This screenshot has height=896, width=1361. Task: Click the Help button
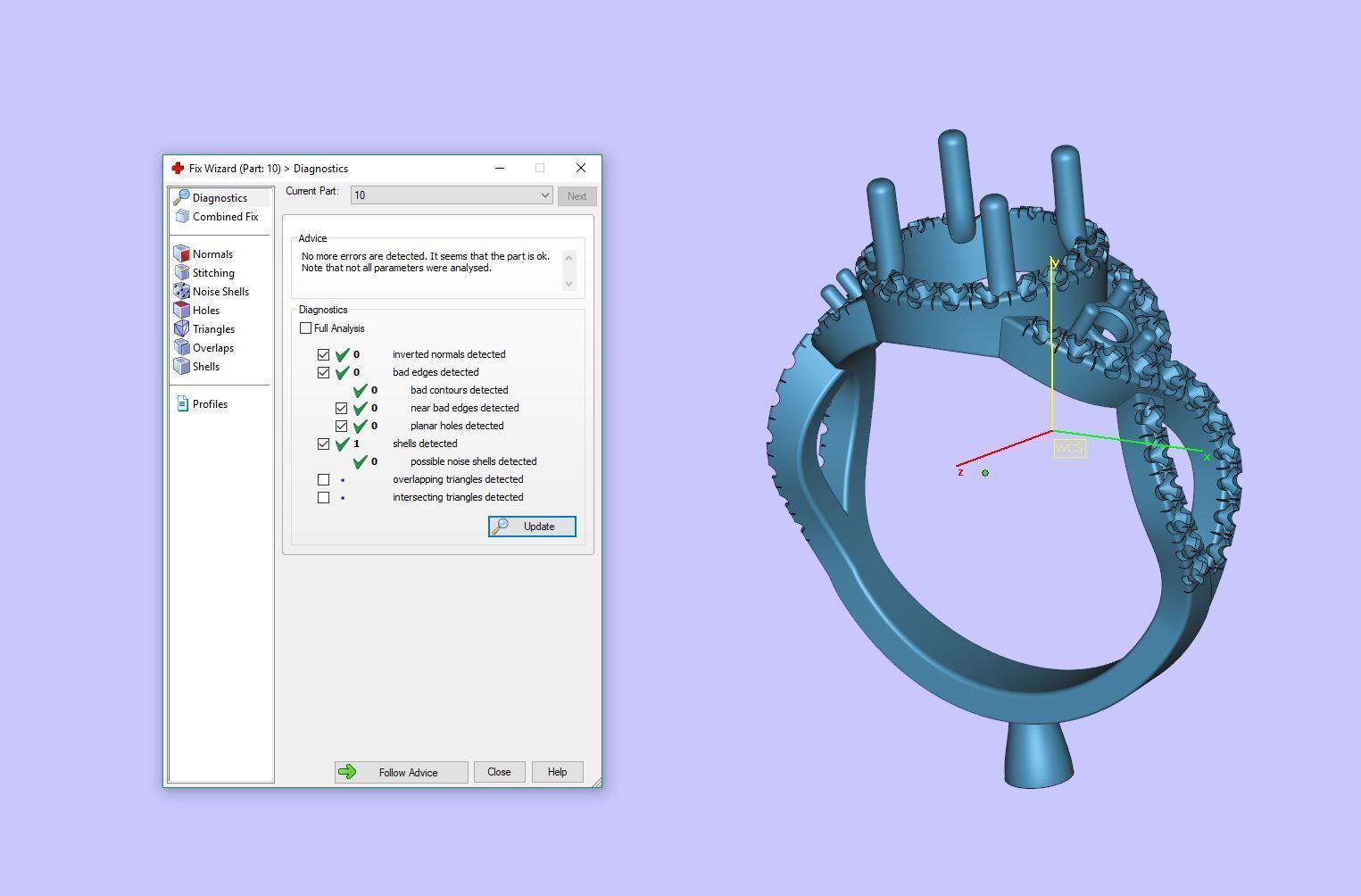tap(557, 772)
